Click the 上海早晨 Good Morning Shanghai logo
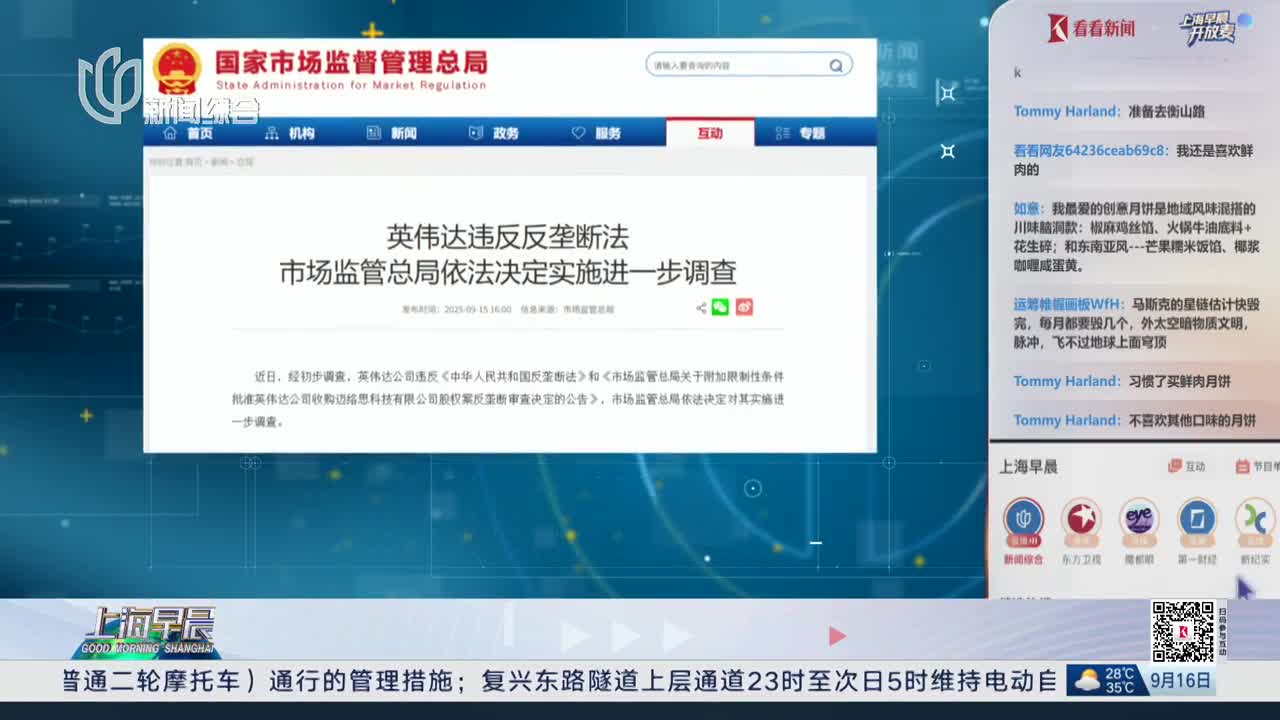1280x720 pixels. click(x=148, y=631)
